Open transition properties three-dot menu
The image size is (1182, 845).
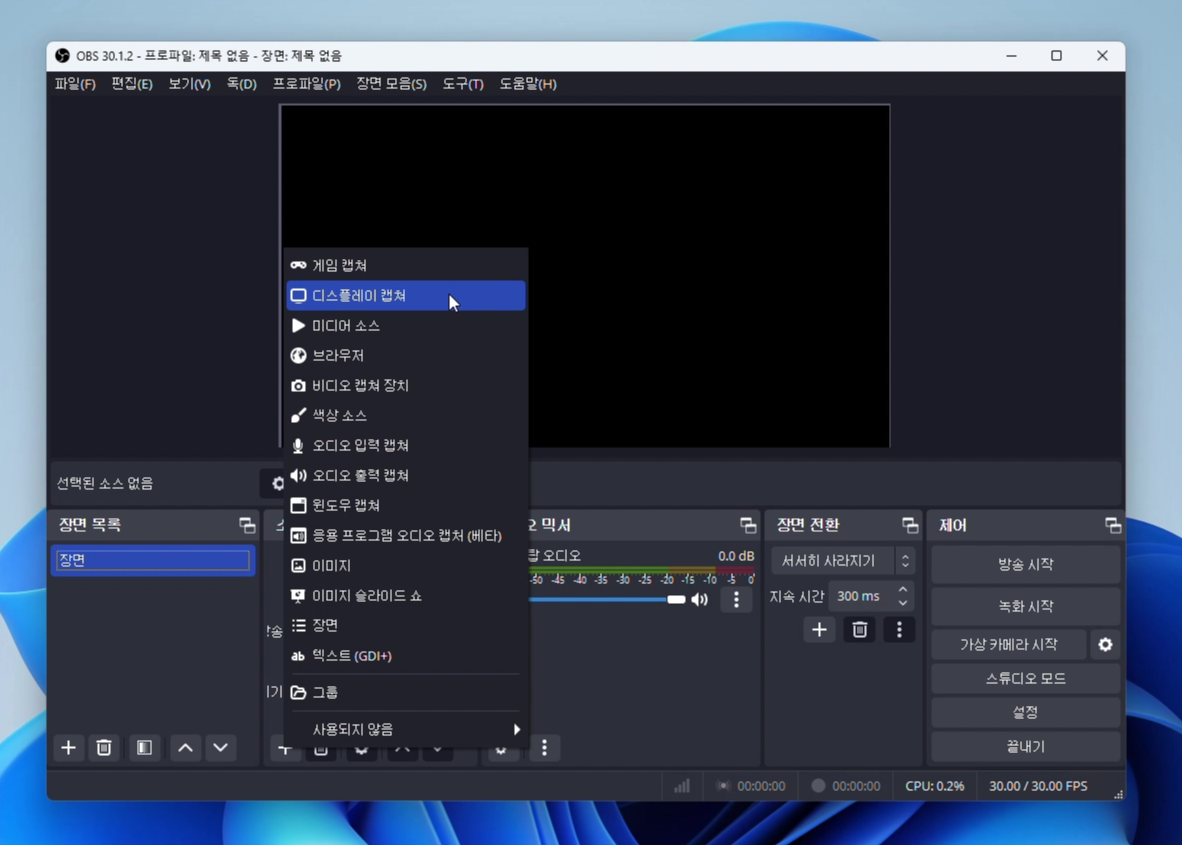899,629
